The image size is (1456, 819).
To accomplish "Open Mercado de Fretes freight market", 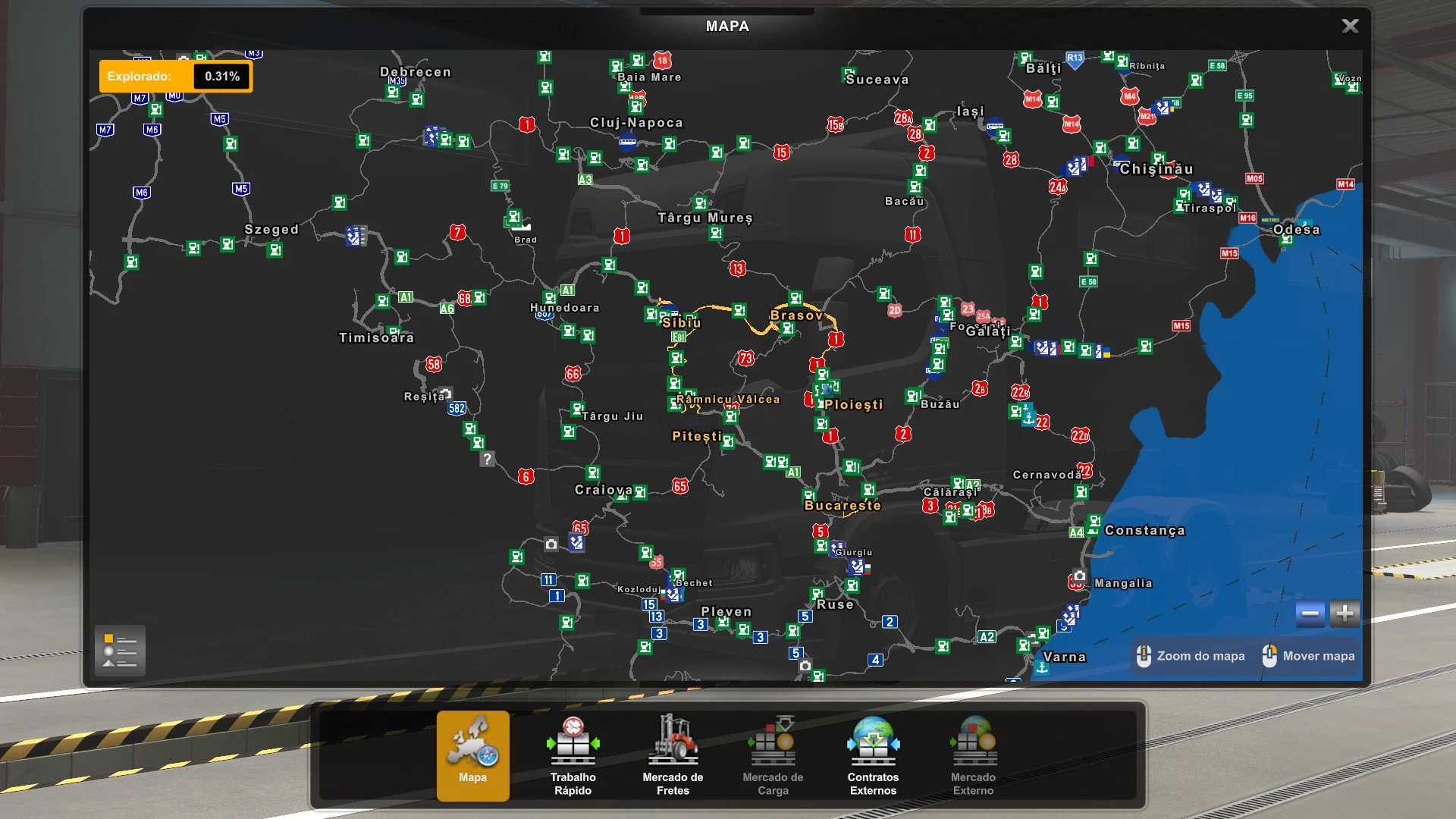I will coord(673,755).
